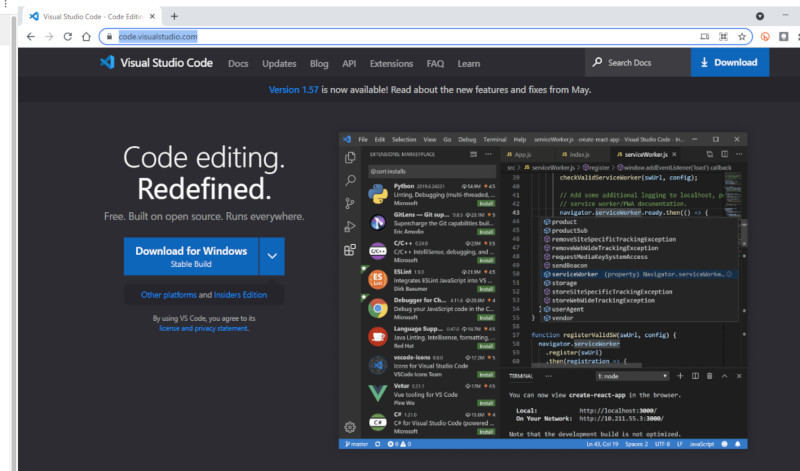The height and width of the screenshot is (471, 800).
Task: Go to the Extensions page link
Action: pos(391,63)
